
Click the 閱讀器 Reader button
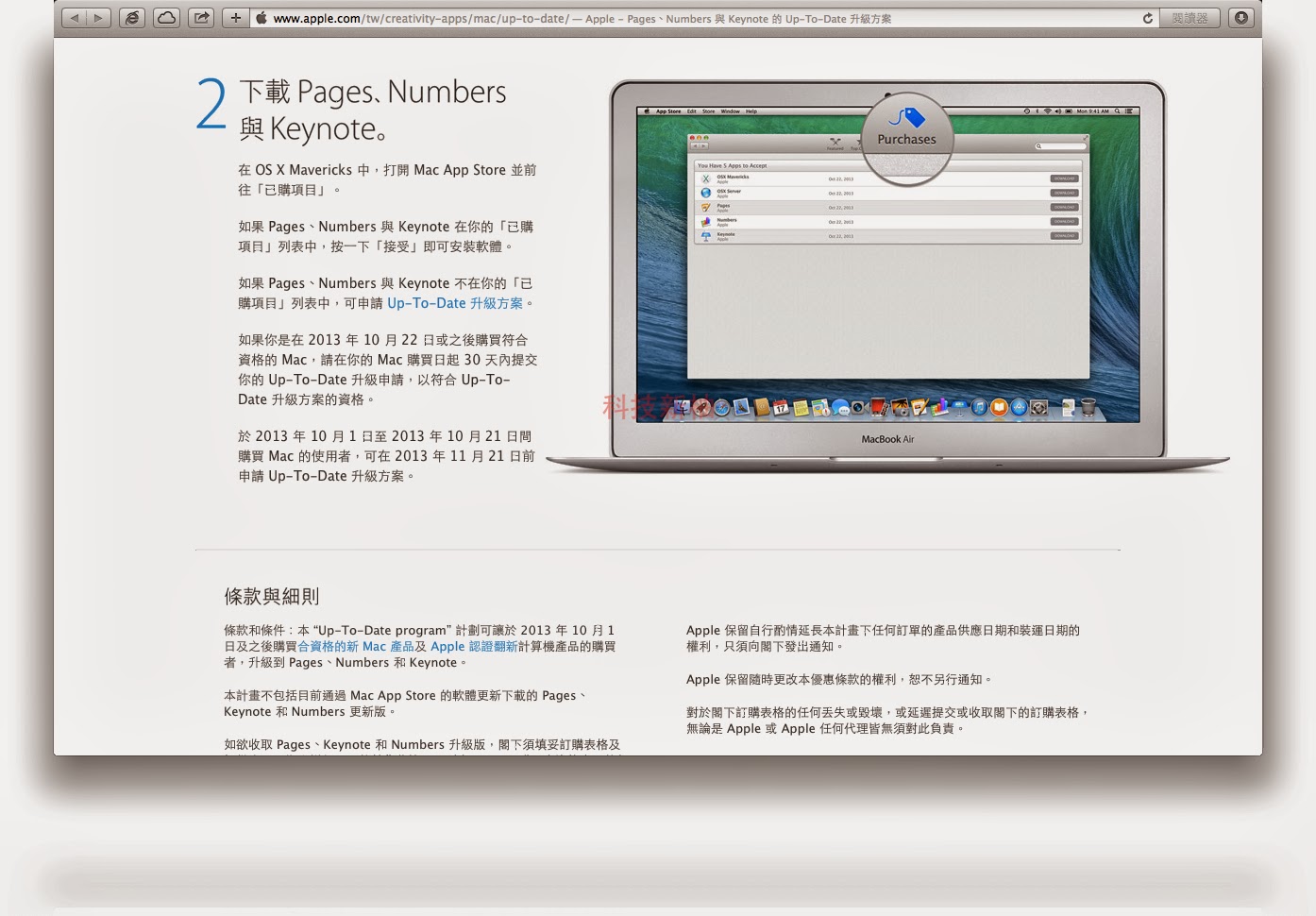click(x=1189, y=18)
